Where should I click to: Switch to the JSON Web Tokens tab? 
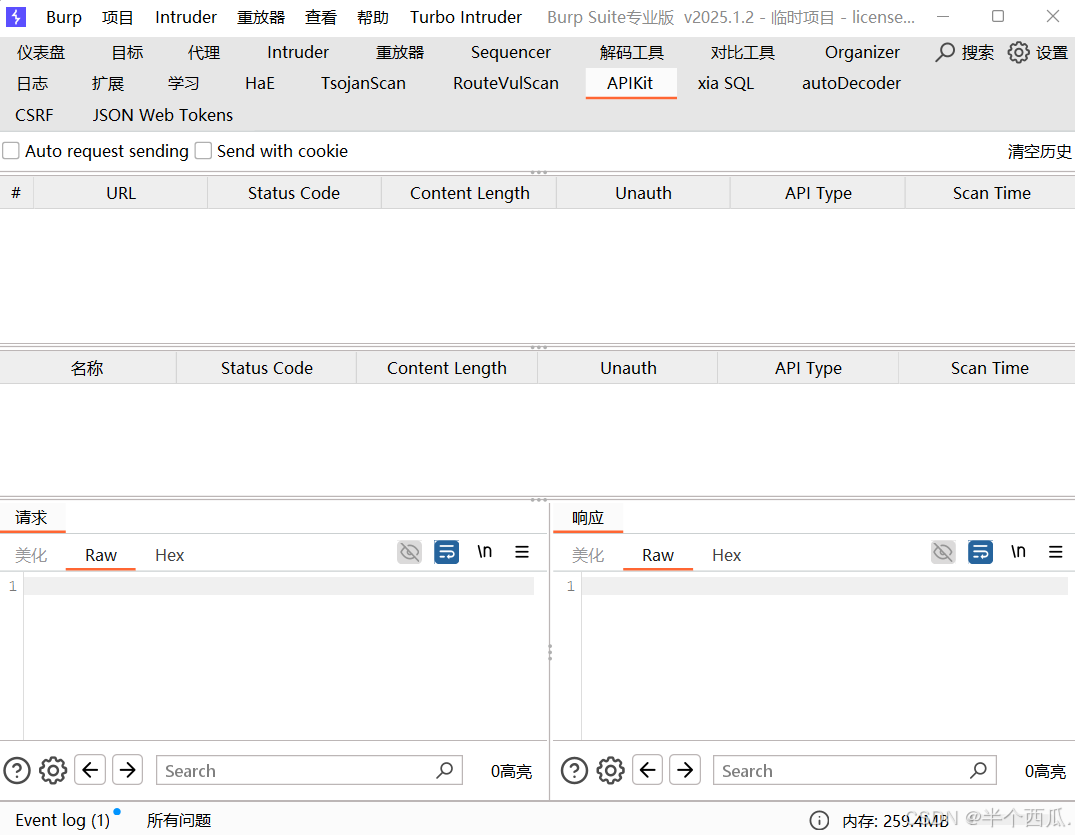(x=162, y=115)
